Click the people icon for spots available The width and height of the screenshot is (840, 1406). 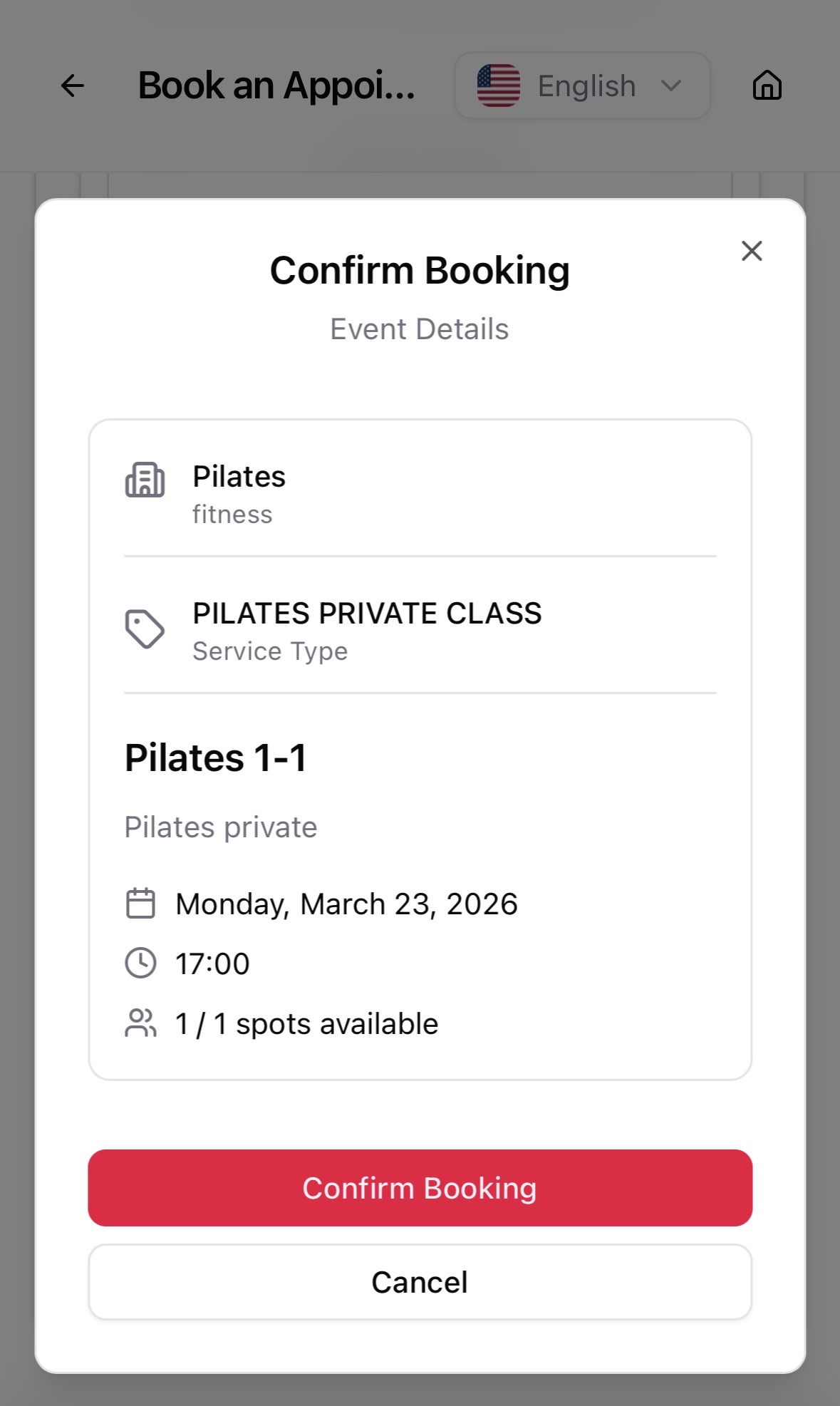point(140,1023)
